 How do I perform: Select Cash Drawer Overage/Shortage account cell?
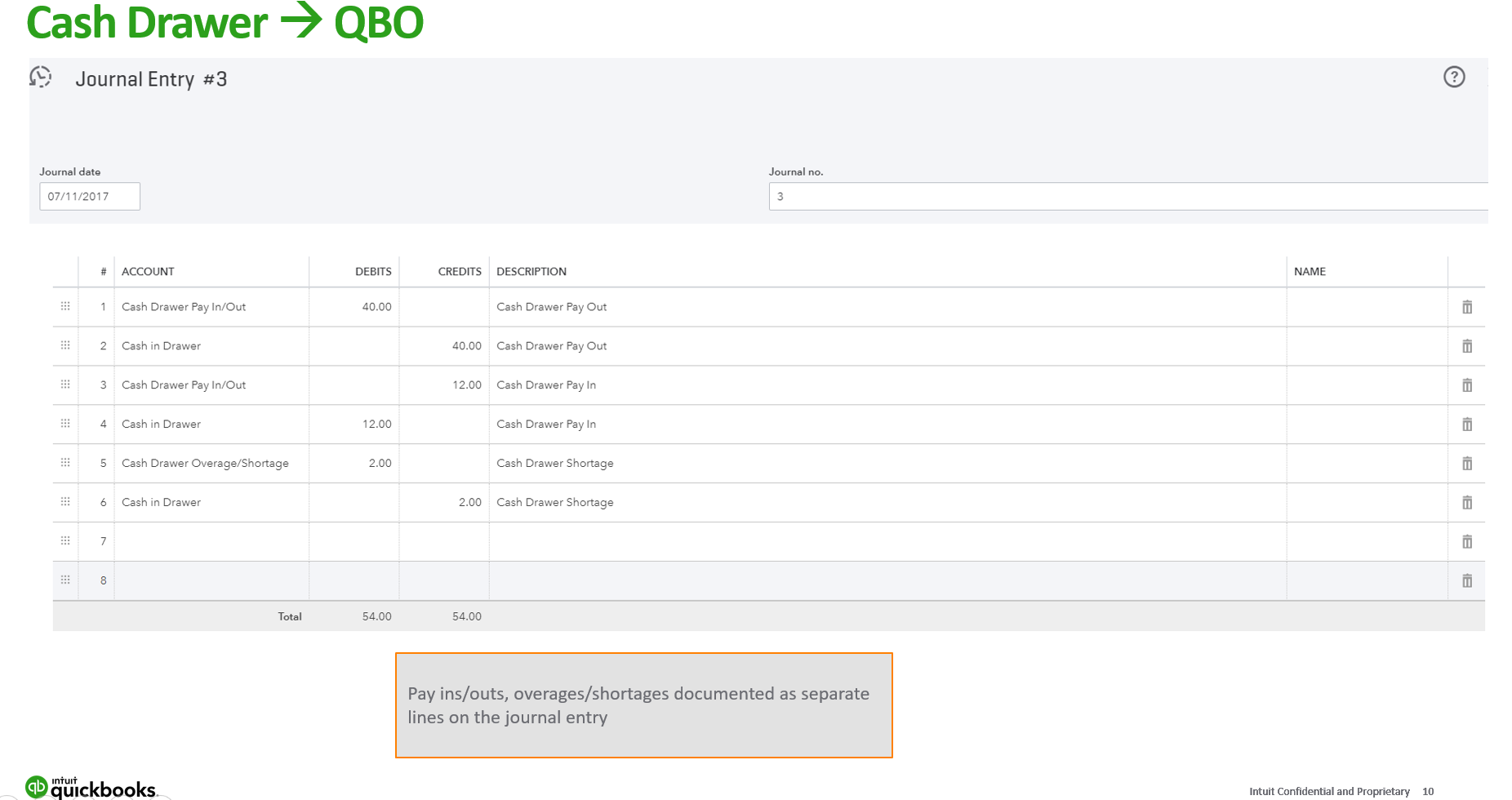[x=211, y=464]
